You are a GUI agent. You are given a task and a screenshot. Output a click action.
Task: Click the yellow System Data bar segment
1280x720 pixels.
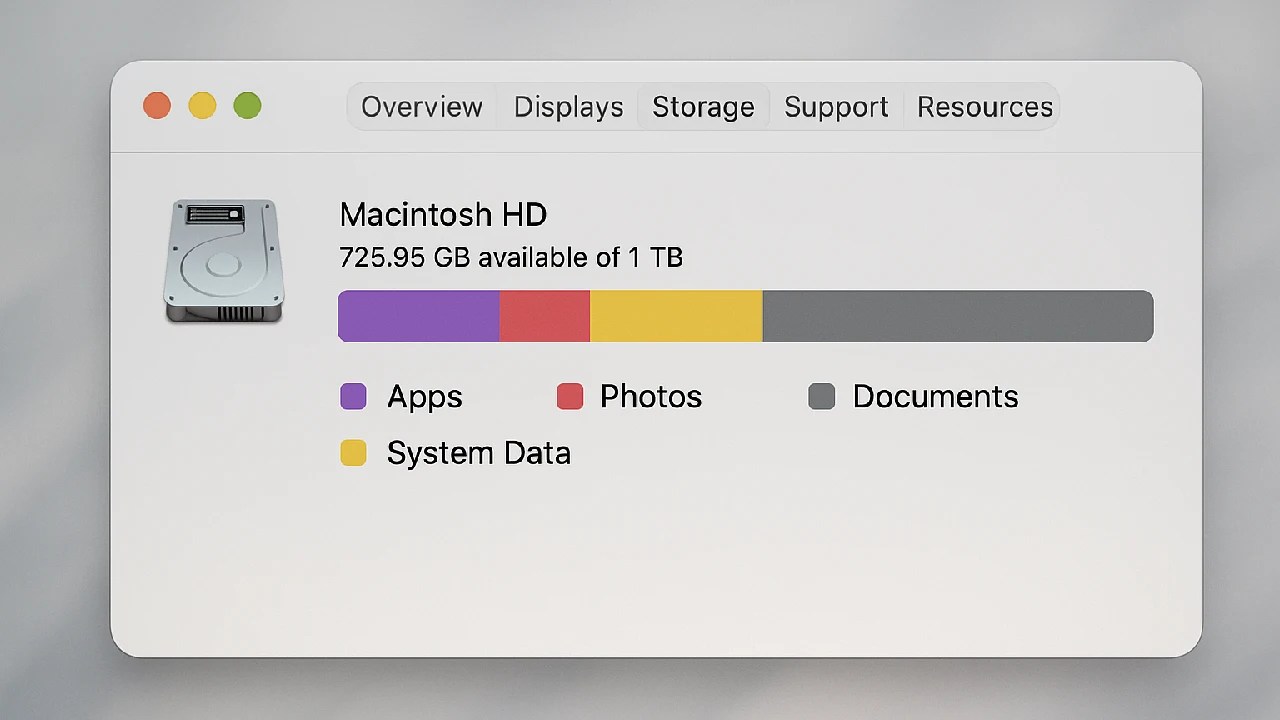click(x=676, y=316)
